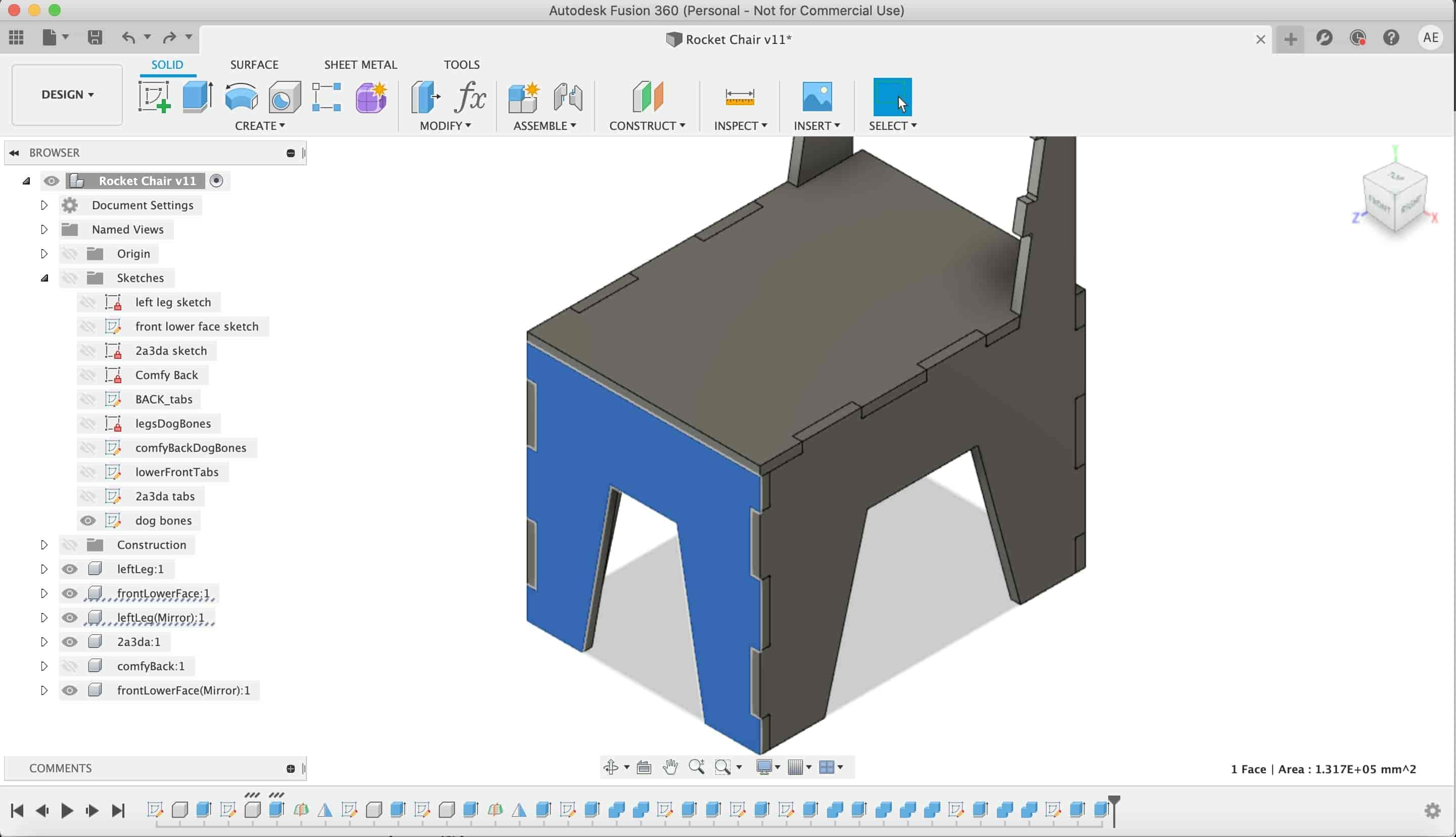Select the Press Pull modify icon
This screenshot has width=1456, height=837.
[x=425, y=97]
